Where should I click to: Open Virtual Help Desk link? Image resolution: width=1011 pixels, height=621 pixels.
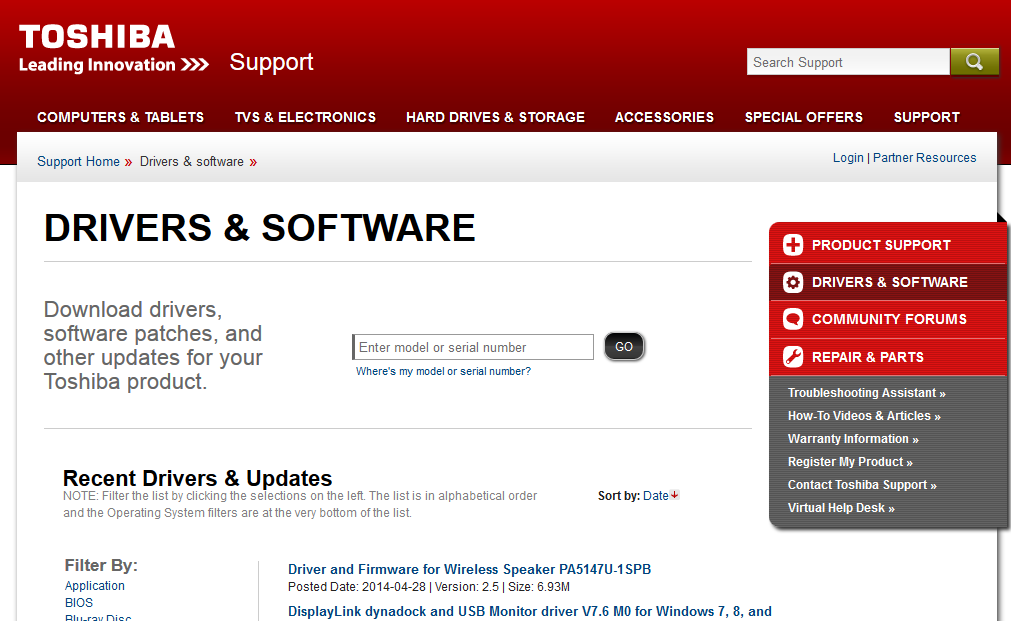841,508
